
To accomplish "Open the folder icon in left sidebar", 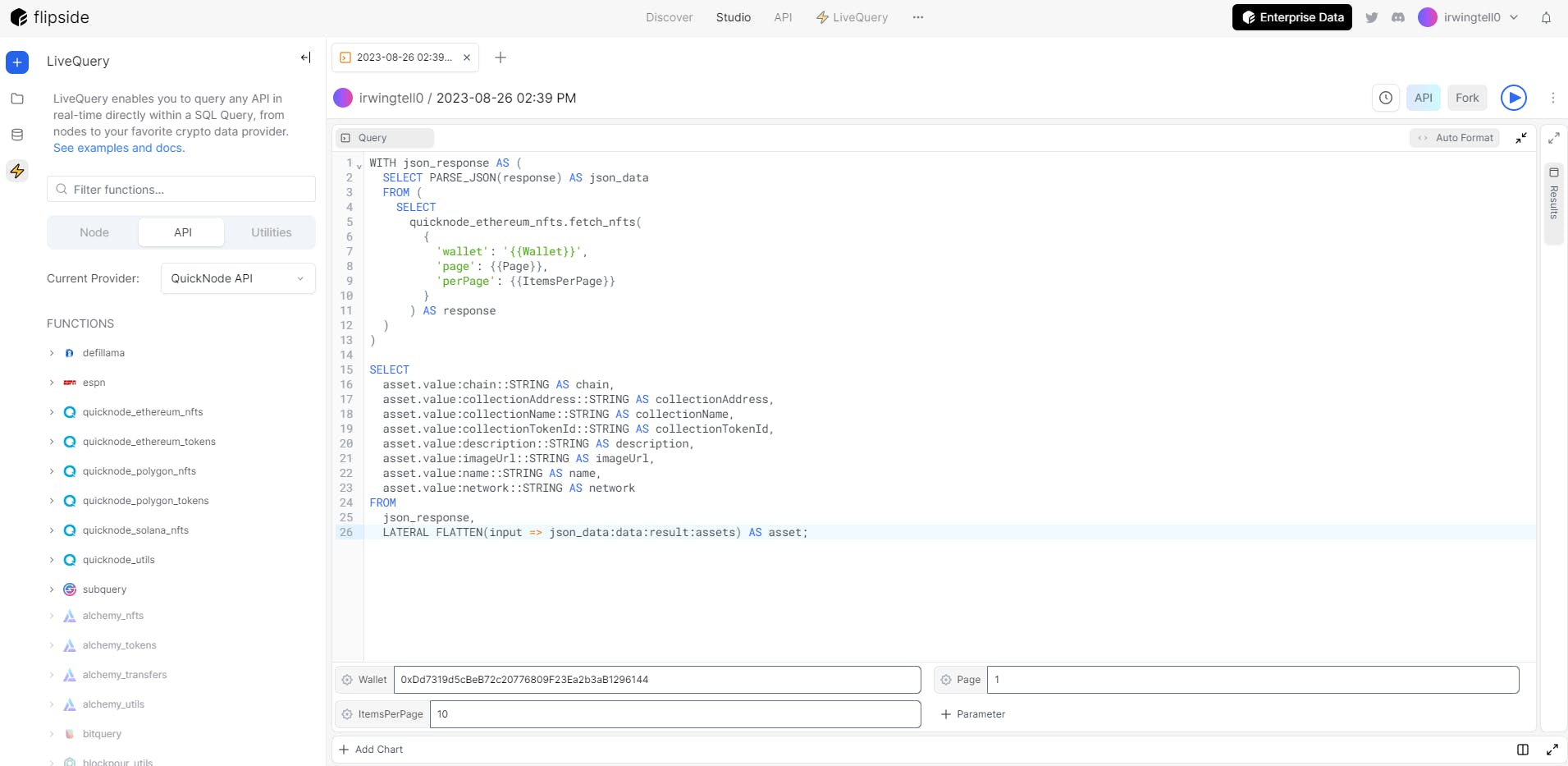I will [x=17, y=99].
